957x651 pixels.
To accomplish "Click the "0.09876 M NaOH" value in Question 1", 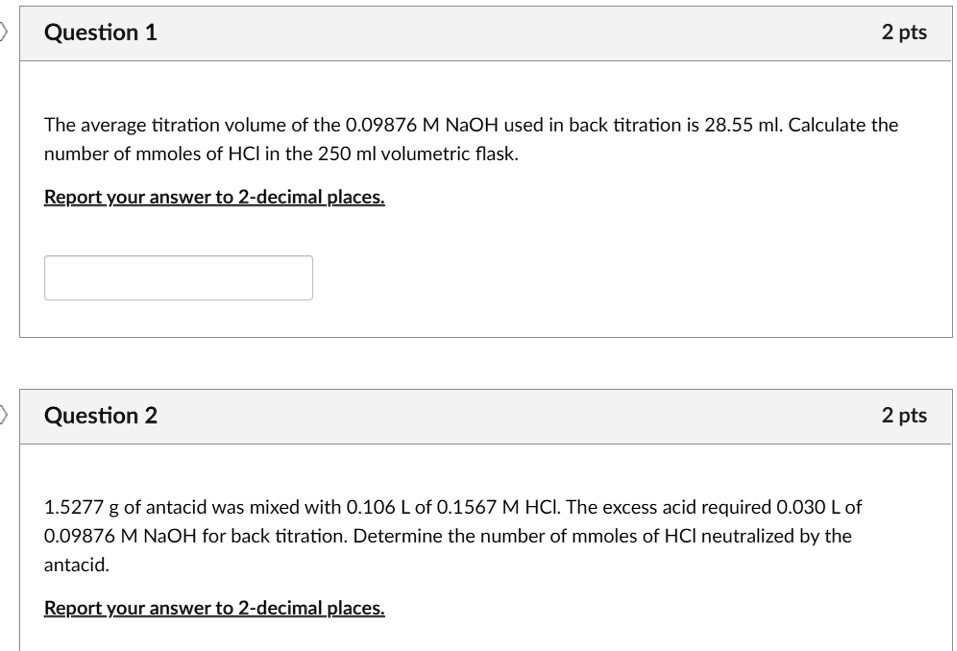I will [x=422, y=125].
